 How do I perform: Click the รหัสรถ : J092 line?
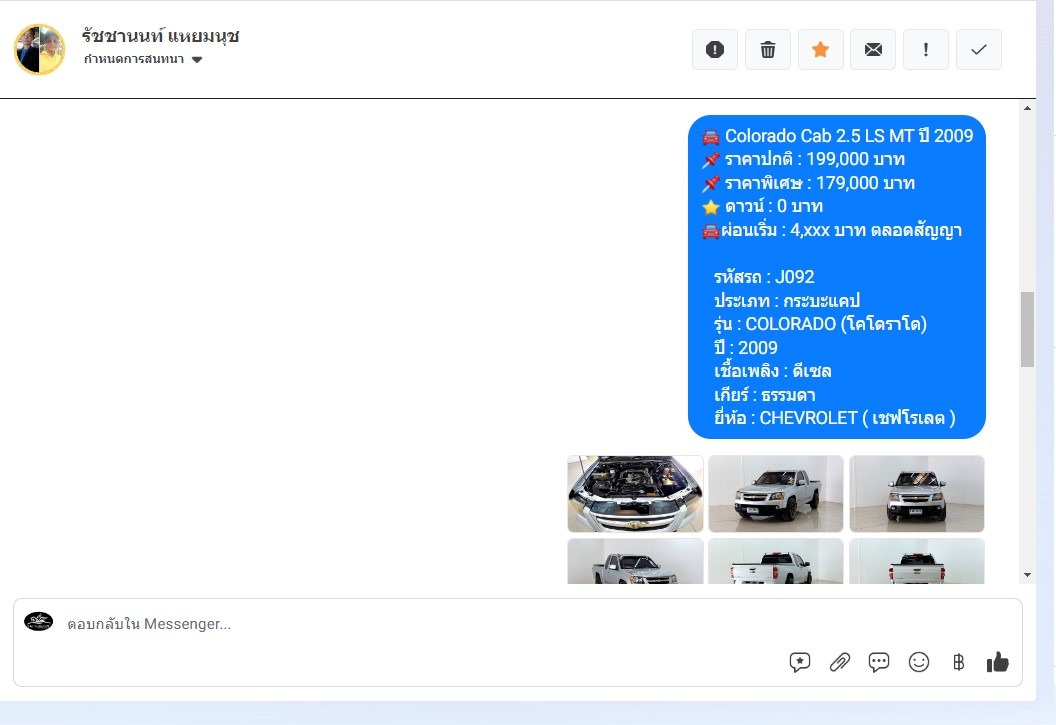[764, 277]
